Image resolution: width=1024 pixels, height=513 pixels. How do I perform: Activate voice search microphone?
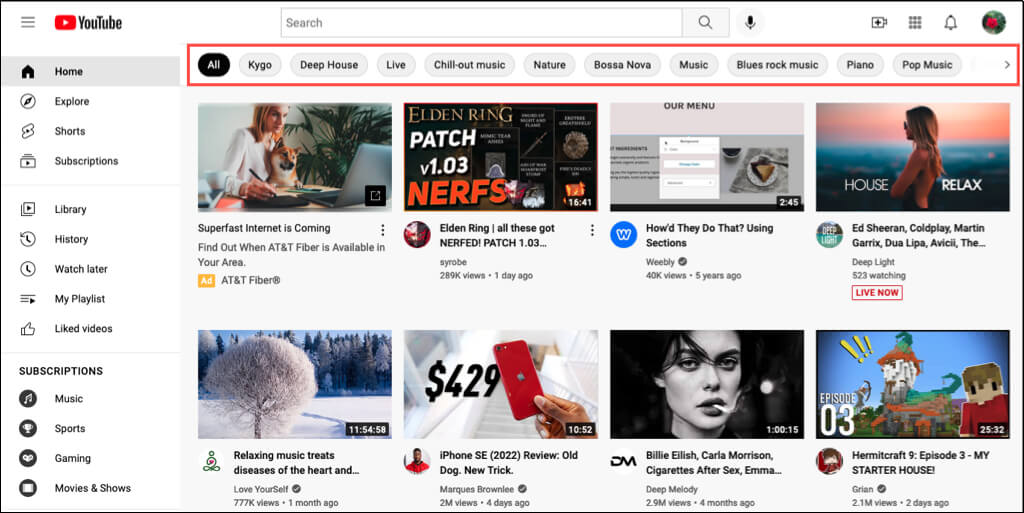749,23
